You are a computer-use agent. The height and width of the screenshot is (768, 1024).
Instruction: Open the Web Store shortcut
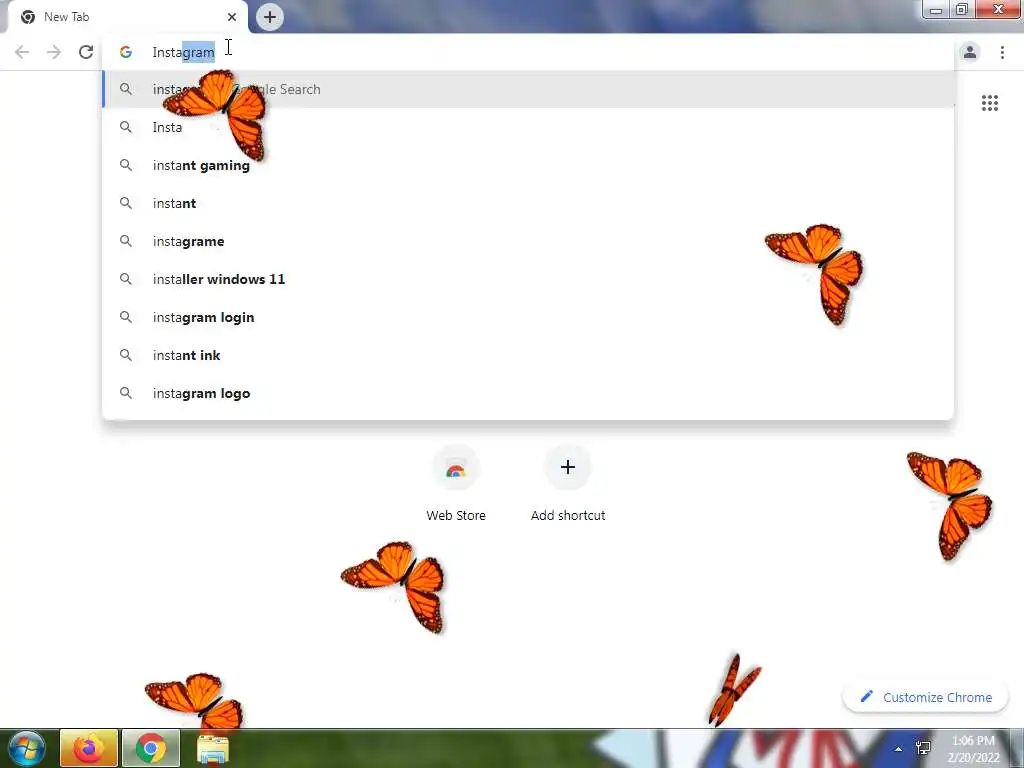456,483
